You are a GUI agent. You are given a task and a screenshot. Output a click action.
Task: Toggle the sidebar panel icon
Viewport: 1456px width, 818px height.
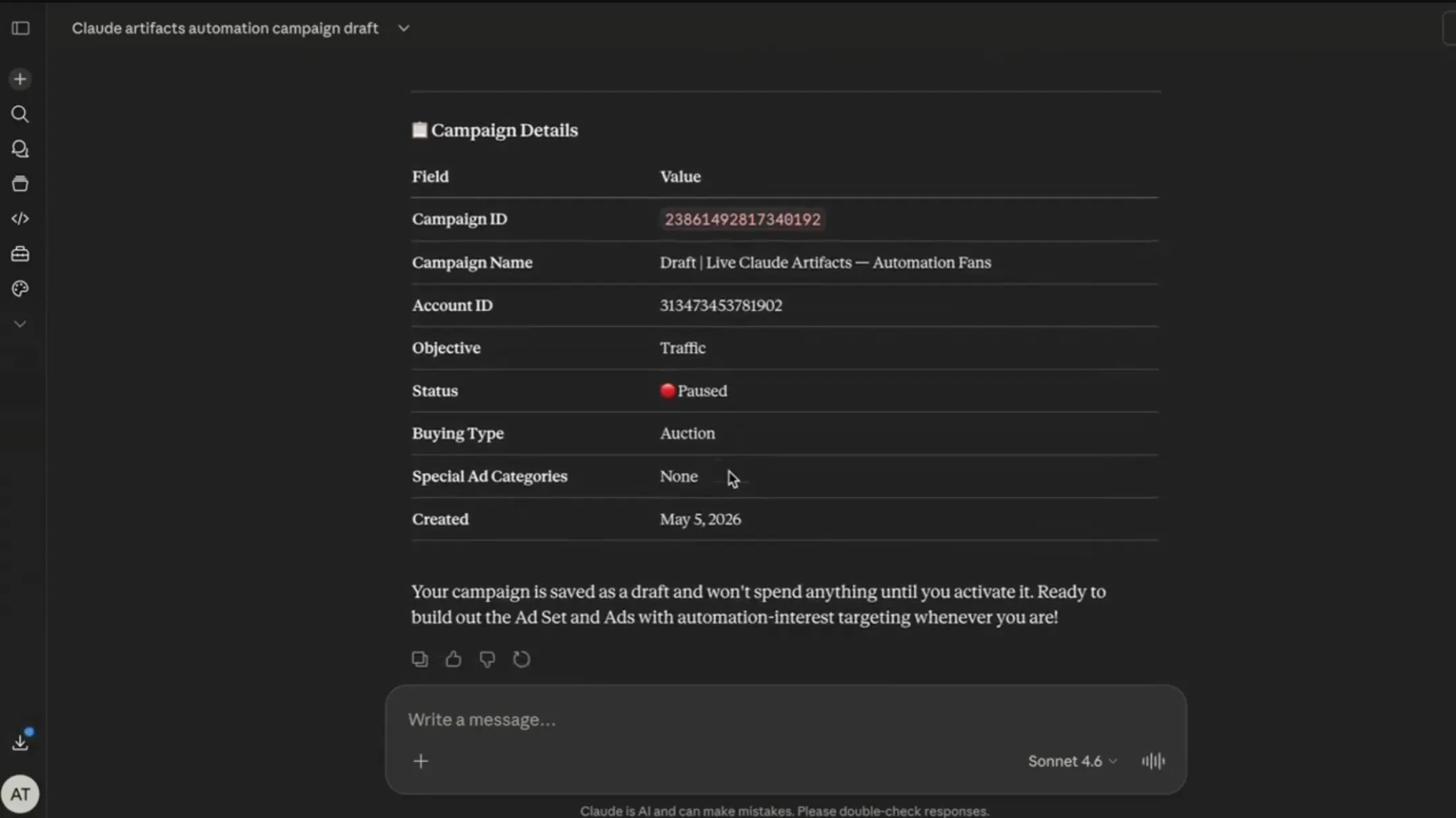20,28
